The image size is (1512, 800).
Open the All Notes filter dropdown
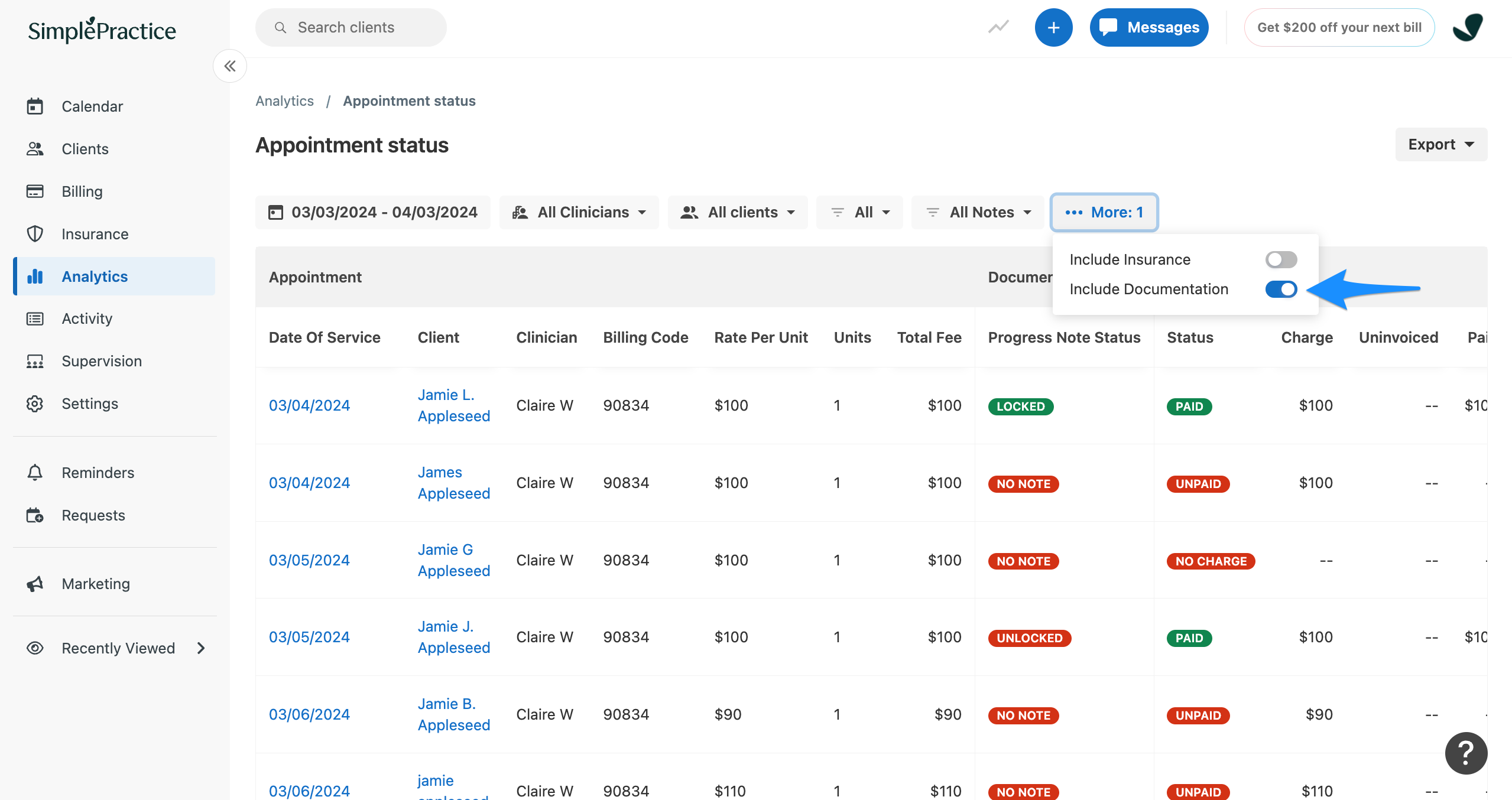[978, 212]
